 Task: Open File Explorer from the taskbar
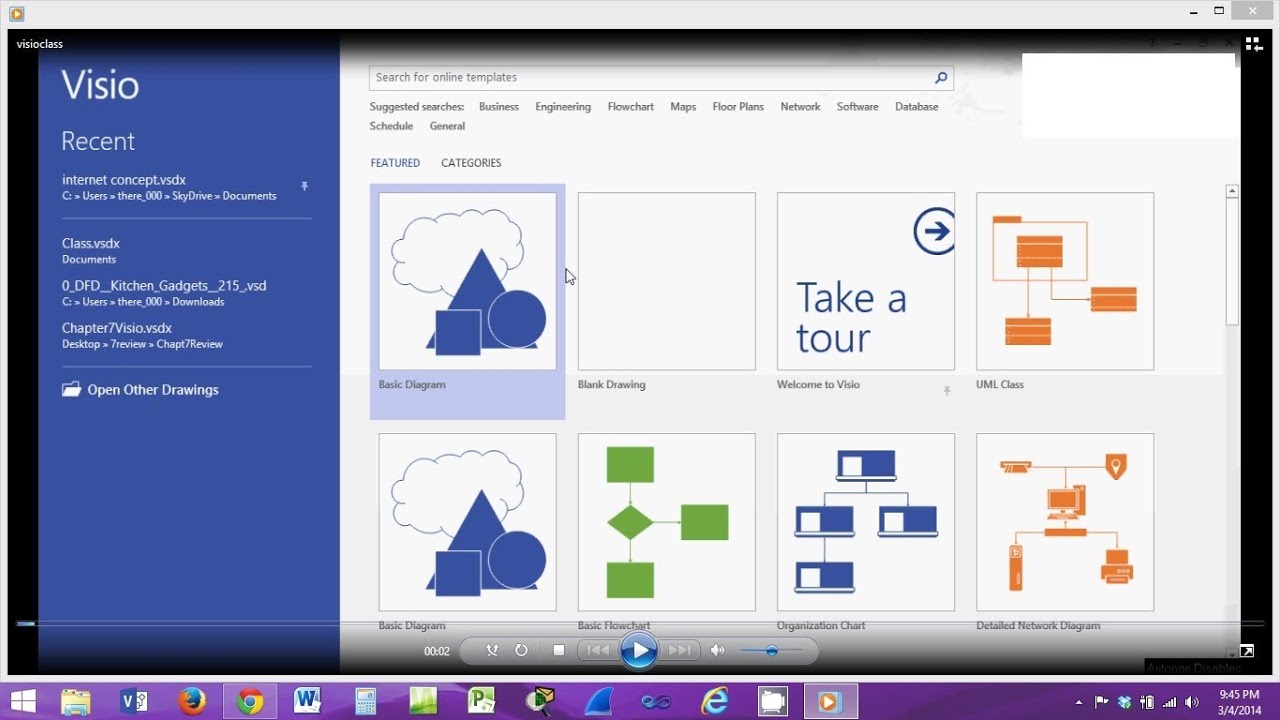click(x=76, y=701)
